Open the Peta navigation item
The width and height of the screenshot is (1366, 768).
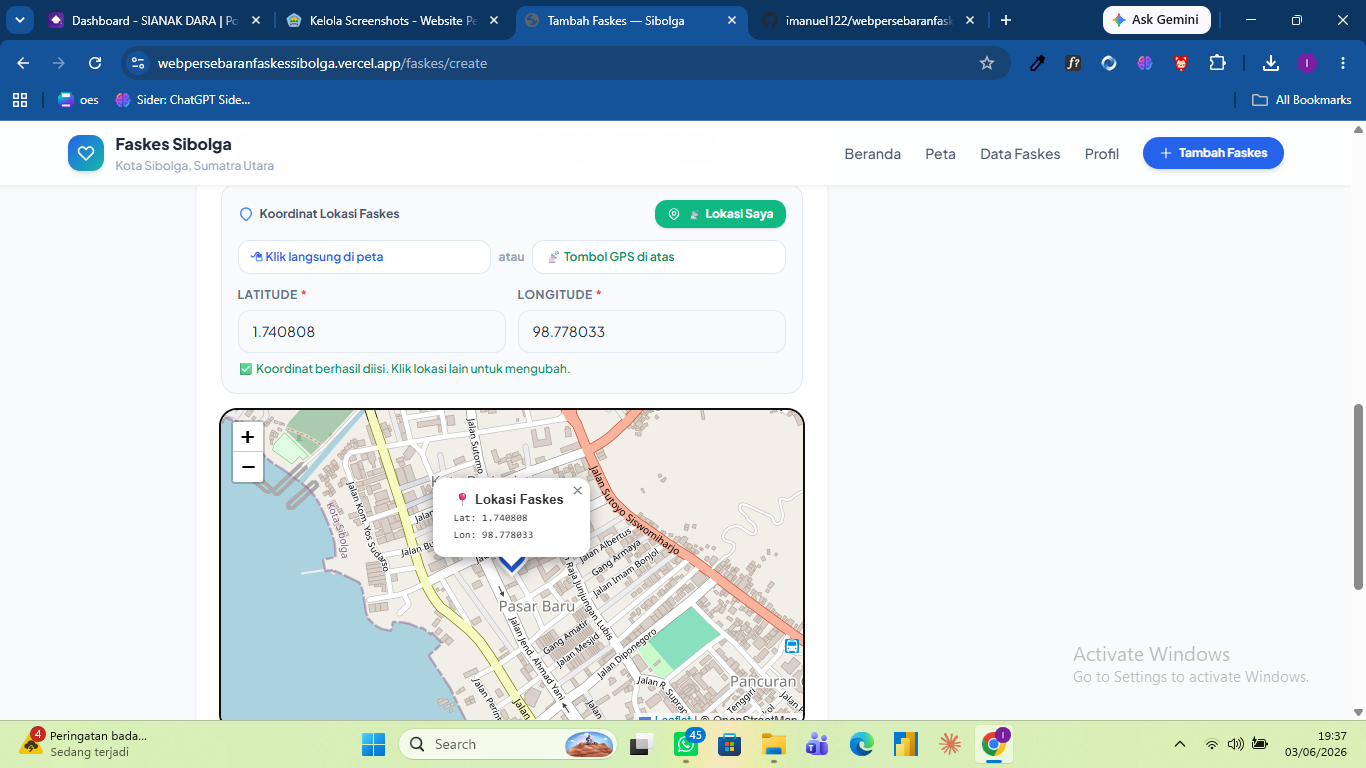tap(940, 154)
